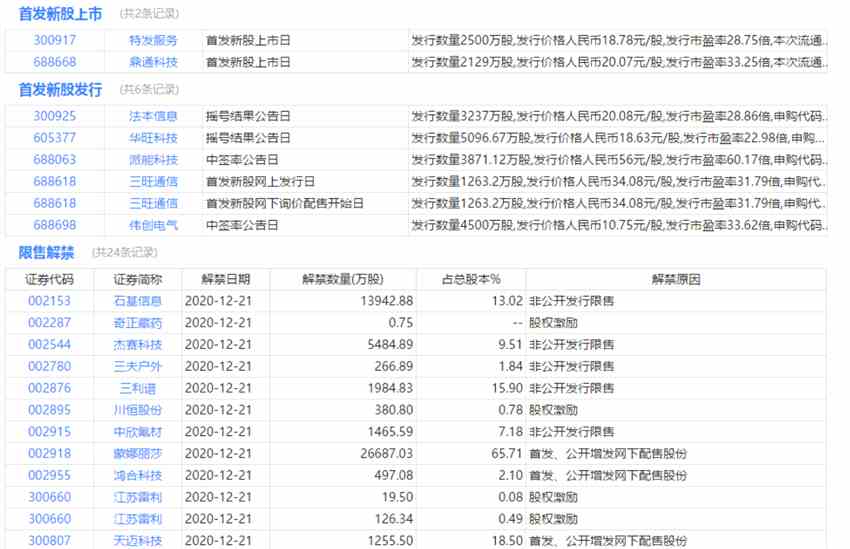Open the 杰赛科技 stock name link
Image resolution: width=850 pixels, height=549 pixels.
[x=138, y=344]
